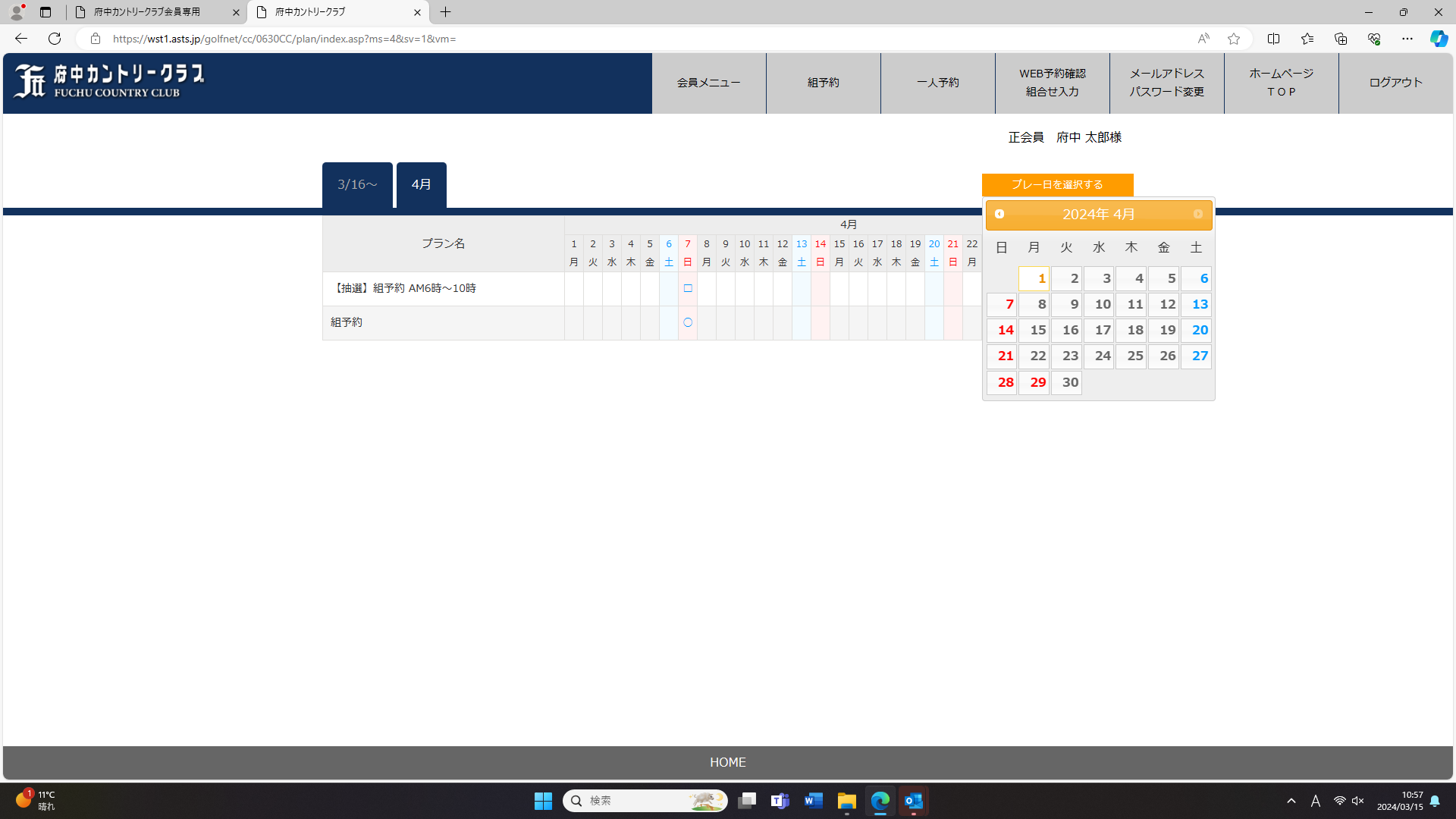
Task: Switch to the 3/16～ tab
Action: (x=357, y=184)
